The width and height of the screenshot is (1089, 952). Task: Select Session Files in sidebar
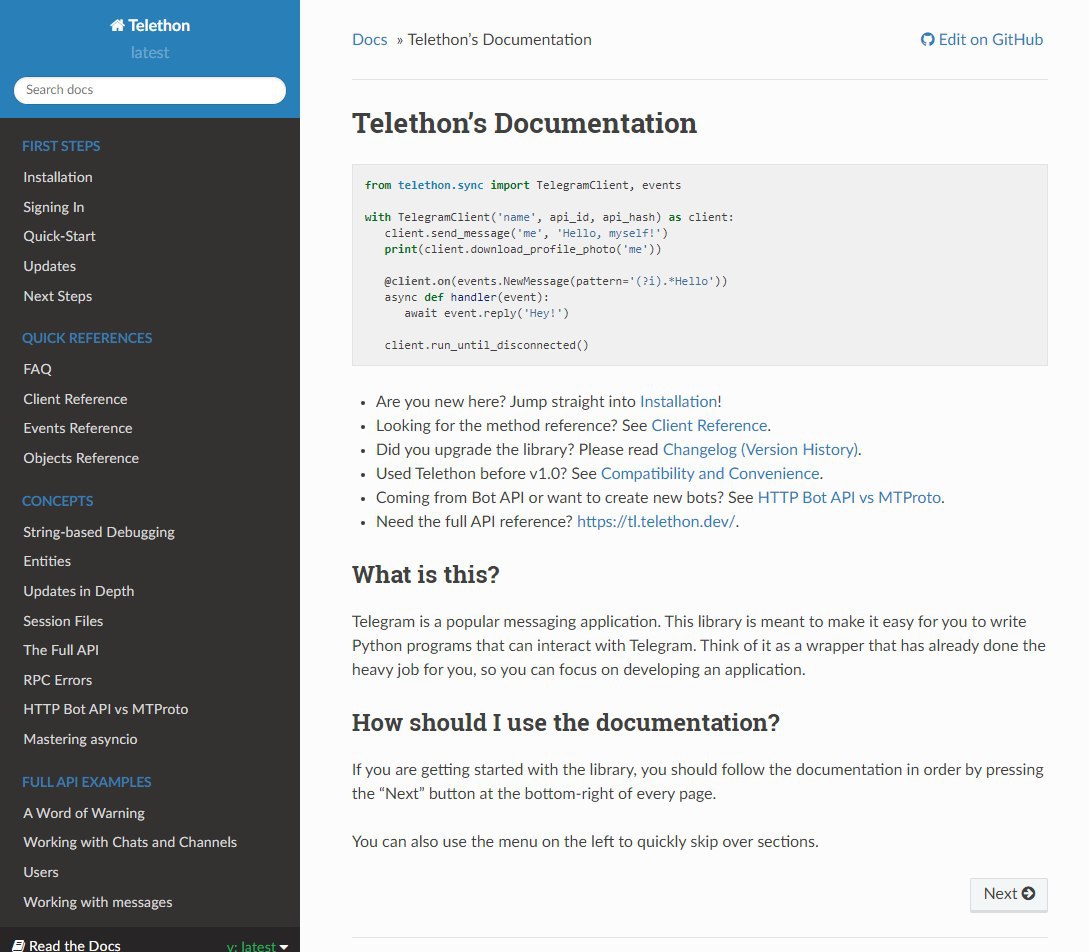pos(63,621)
